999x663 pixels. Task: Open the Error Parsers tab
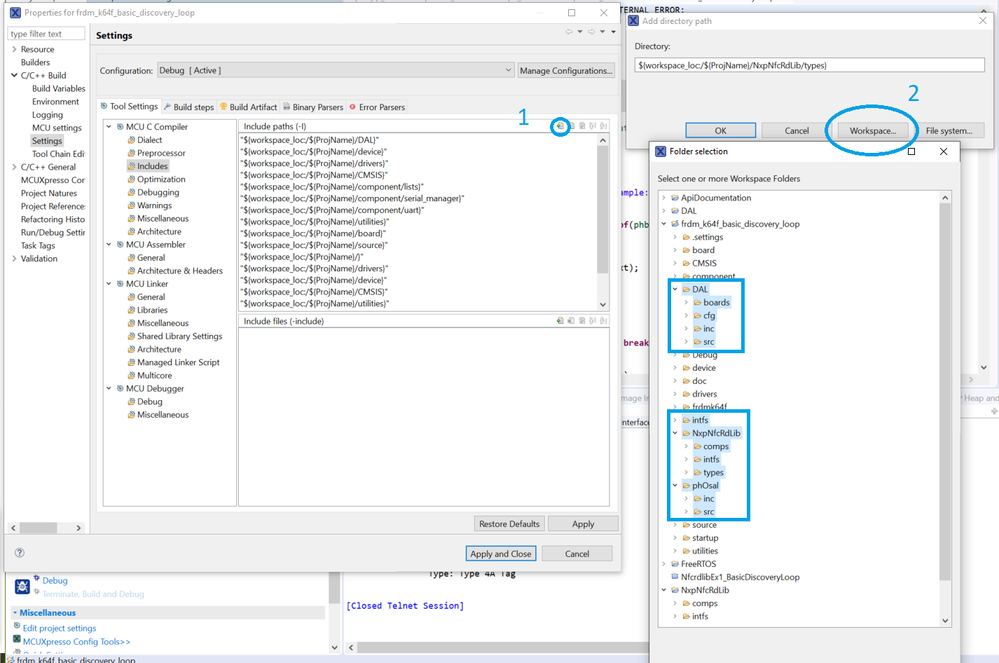tap(377, 107)
